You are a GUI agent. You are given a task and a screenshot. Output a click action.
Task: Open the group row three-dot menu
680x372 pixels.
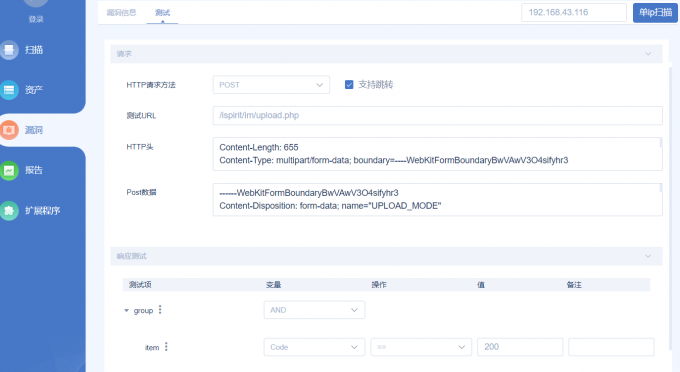click(160, 310)
